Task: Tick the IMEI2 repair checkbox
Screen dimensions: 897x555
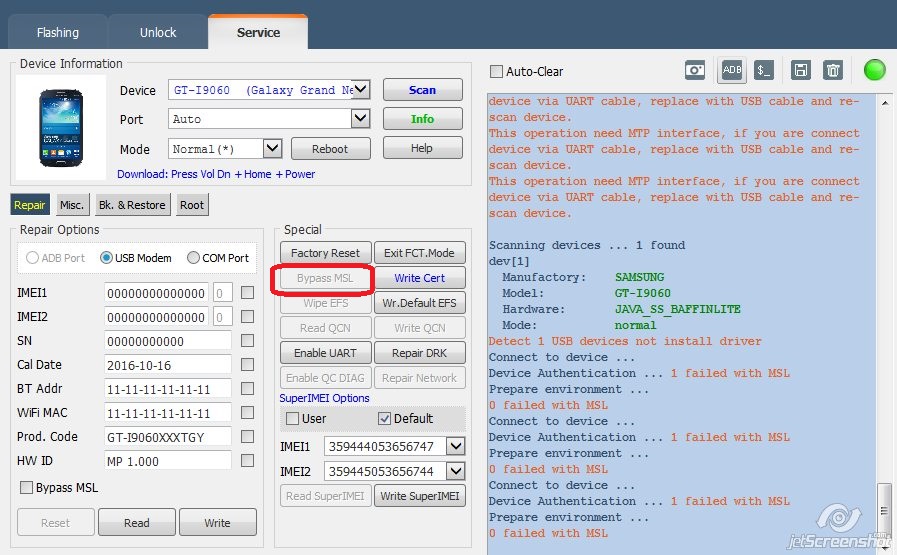Action: click(247, 316)
